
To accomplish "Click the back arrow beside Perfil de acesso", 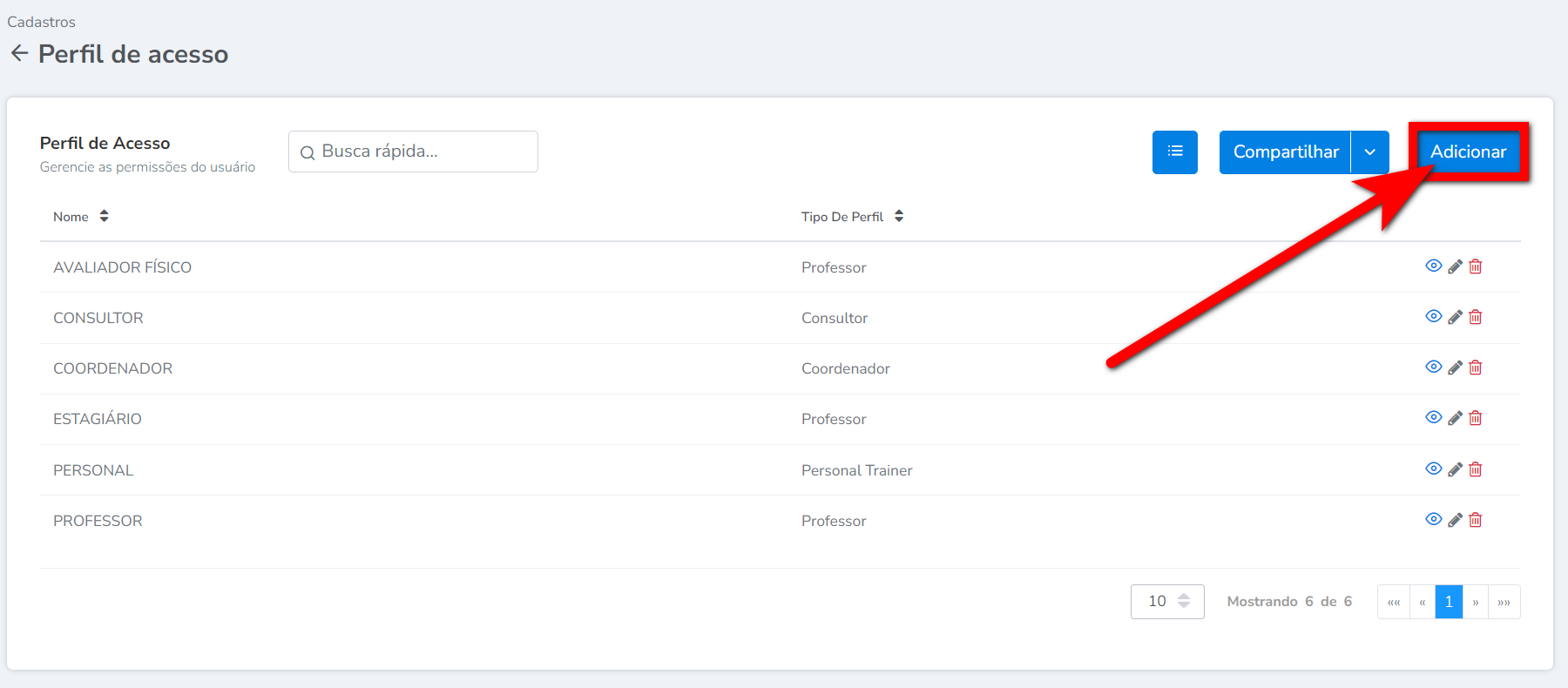I will click(19, 54).
